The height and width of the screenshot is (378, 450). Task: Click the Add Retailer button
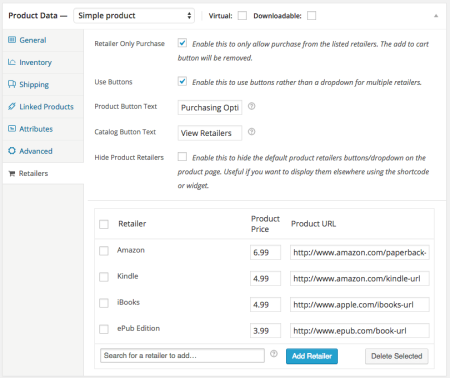[312, 356]
